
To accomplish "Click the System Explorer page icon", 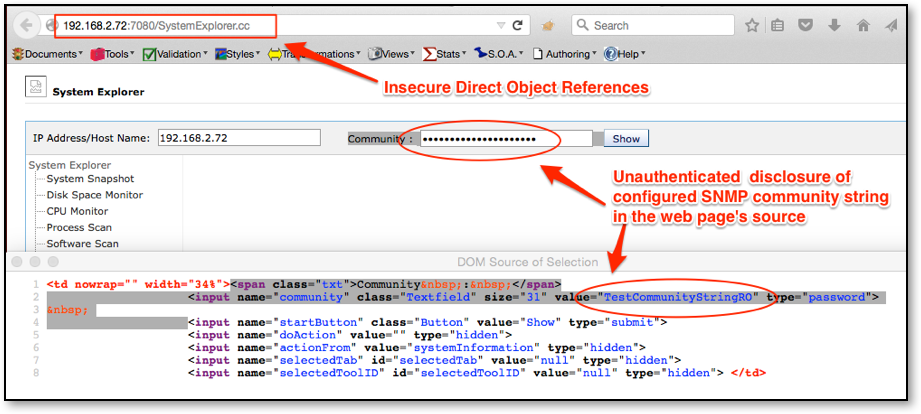I will click(34, 90).
